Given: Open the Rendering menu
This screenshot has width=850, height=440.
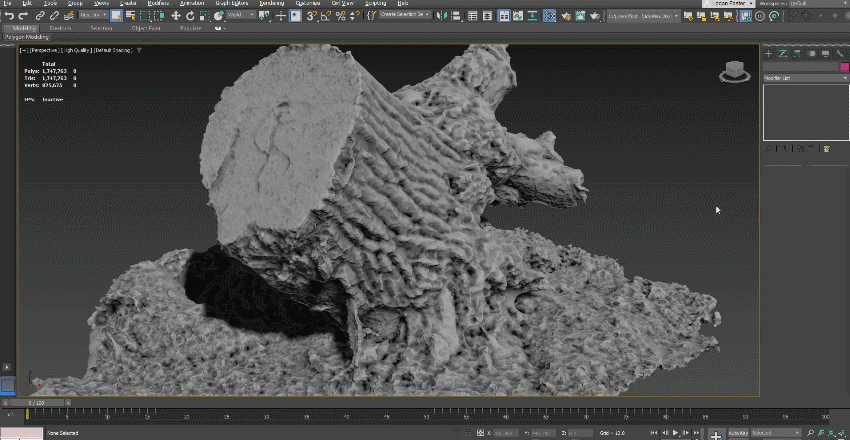Looking at the screenshot, I should [x=271, y=4].
